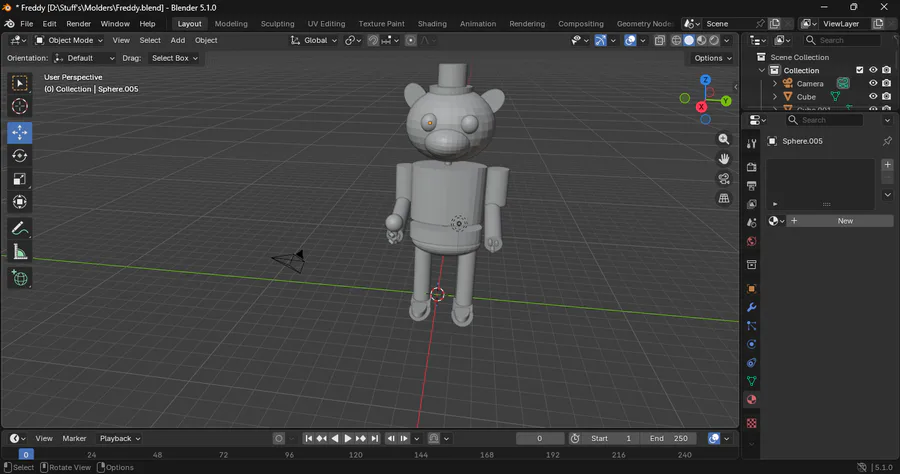Image resolution: width=900 pixels, height=474 pixels.
Task: Select the Select Box tool in the toolbar
Action: tap(20, 83)
